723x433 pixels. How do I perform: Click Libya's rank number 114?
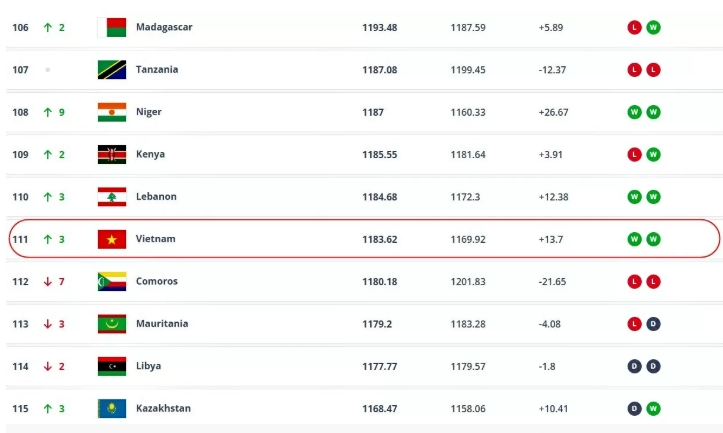(x=20, y=366)
